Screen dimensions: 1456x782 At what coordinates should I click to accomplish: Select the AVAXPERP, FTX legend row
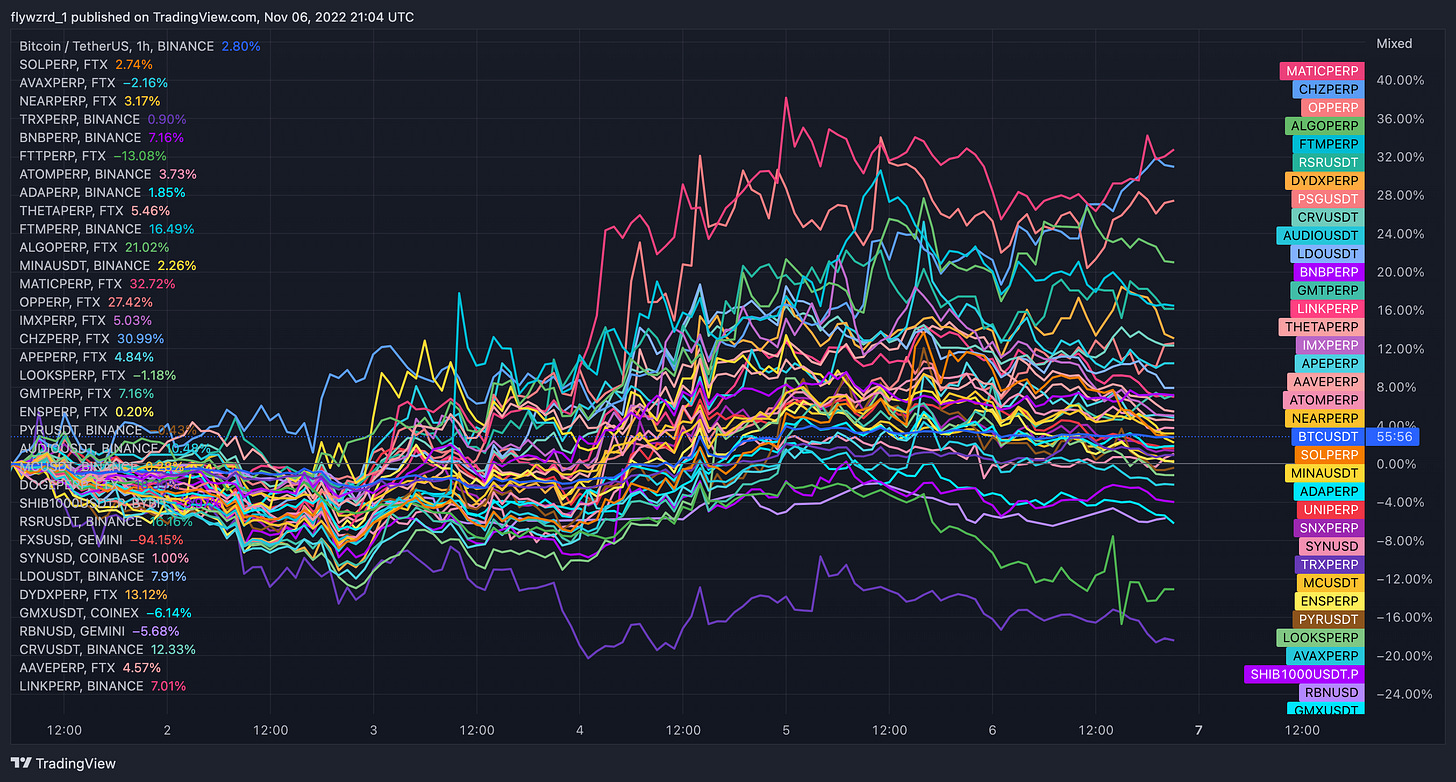pos(94,82)
